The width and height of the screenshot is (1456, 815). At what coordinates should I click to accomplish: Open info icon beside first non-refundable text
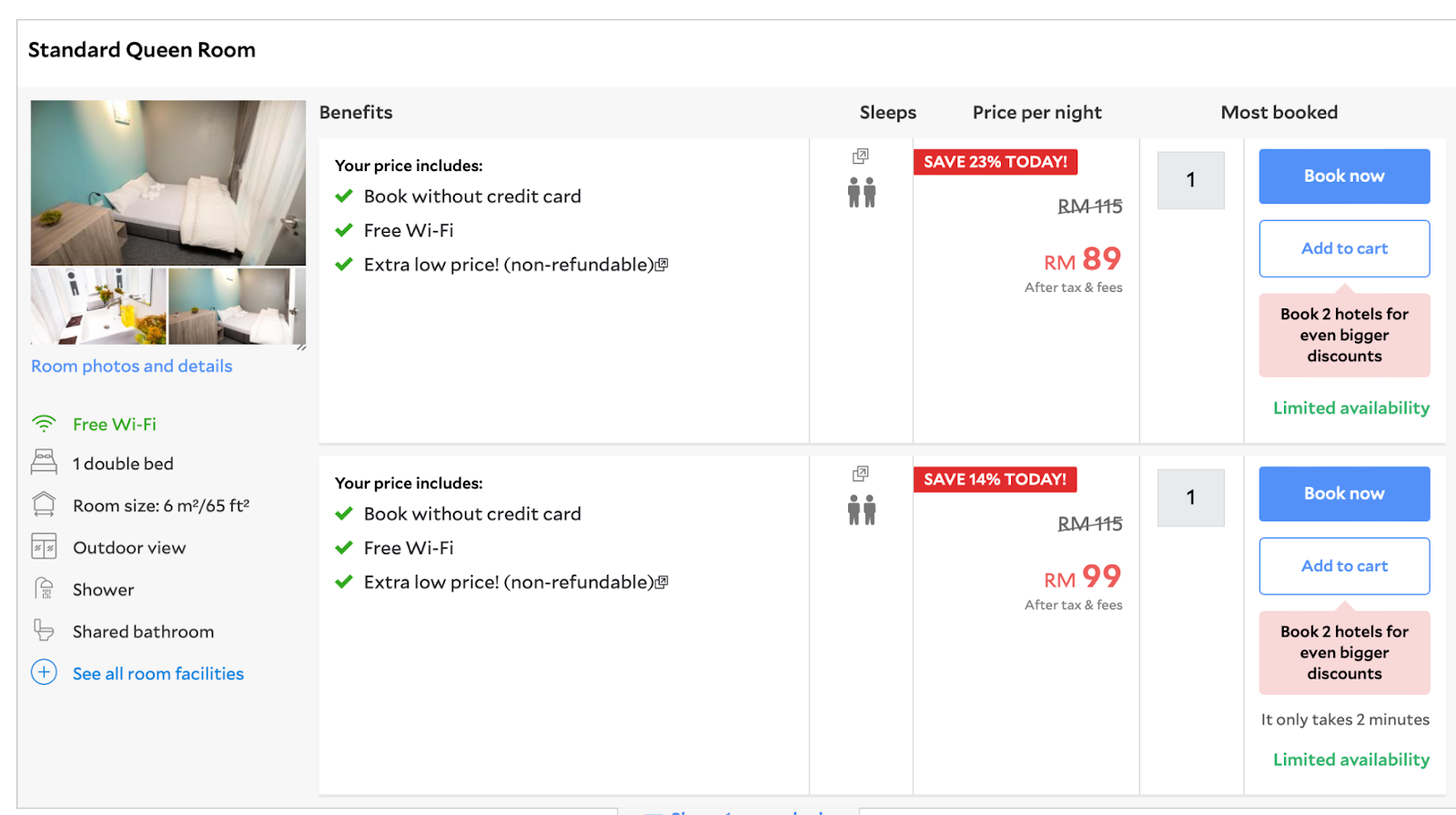coord(662,265)
